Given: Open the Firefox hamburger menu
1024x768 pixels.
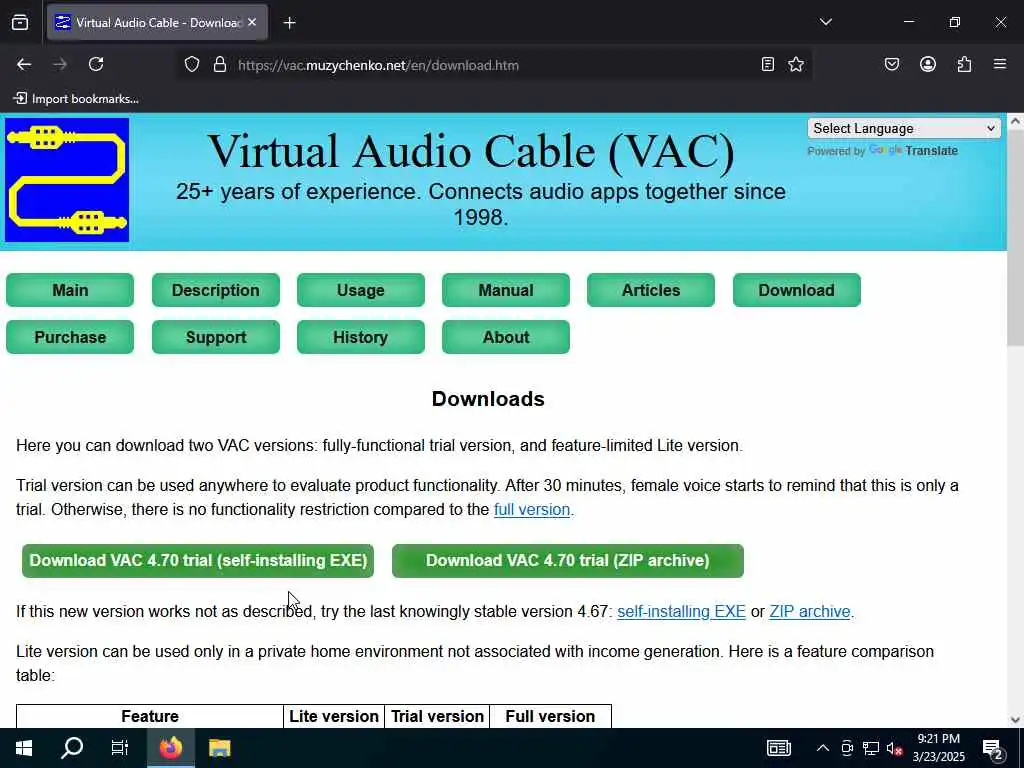Looking at the screenshot, I should (1000, 65).
